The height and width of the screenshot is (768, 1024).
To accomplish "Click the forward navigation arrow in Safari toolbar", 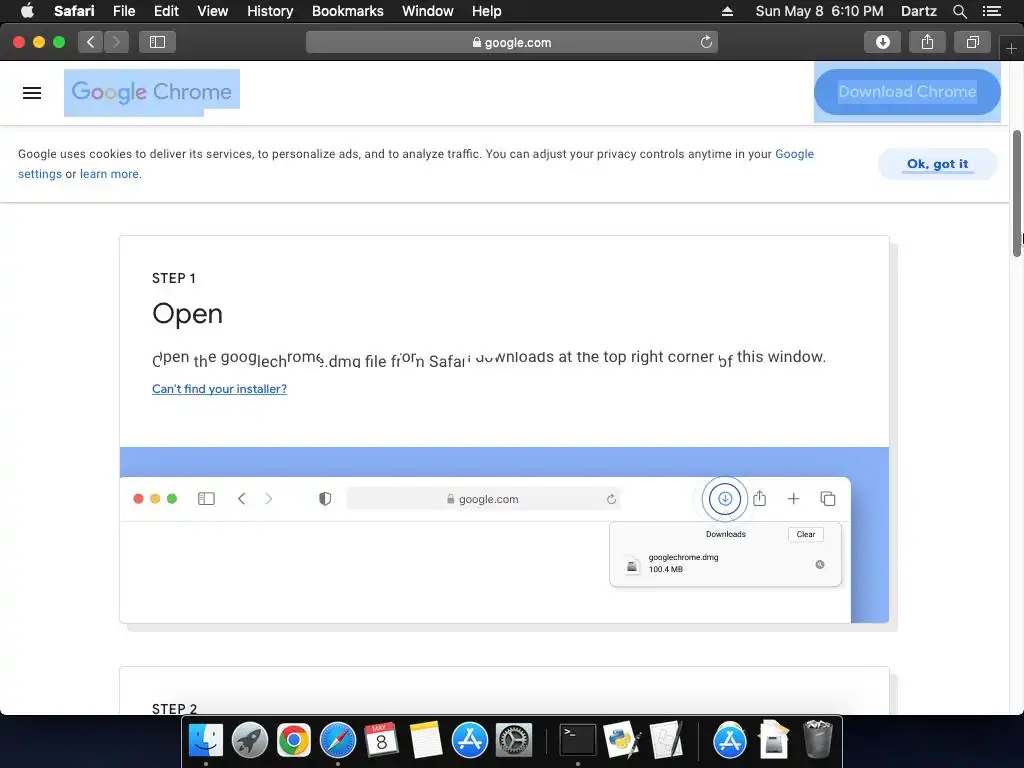I will (116, 42).
